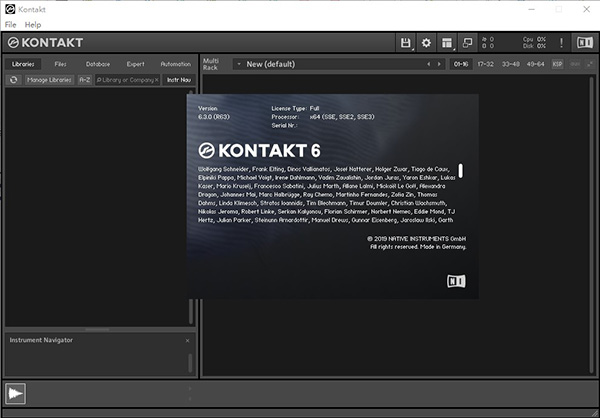Switch to the Database tab

click(98, 64)
